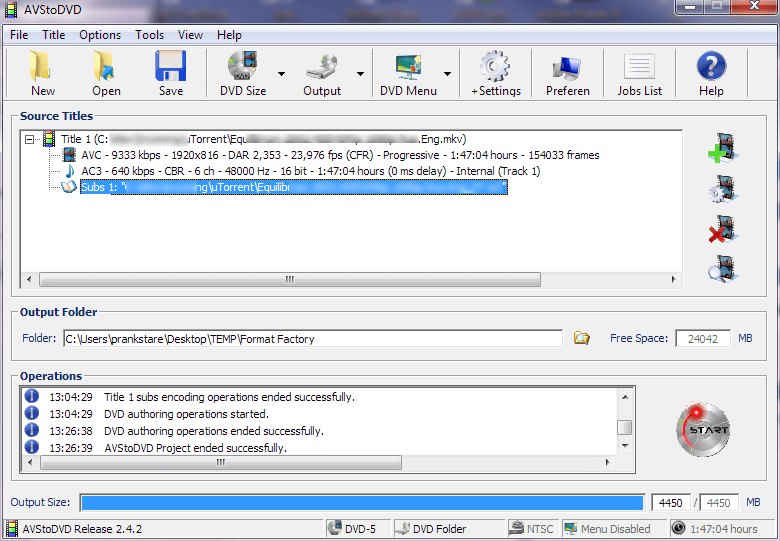
Task: Click Source Titles scroll right arrow
Action: click(x=674, y=279)
